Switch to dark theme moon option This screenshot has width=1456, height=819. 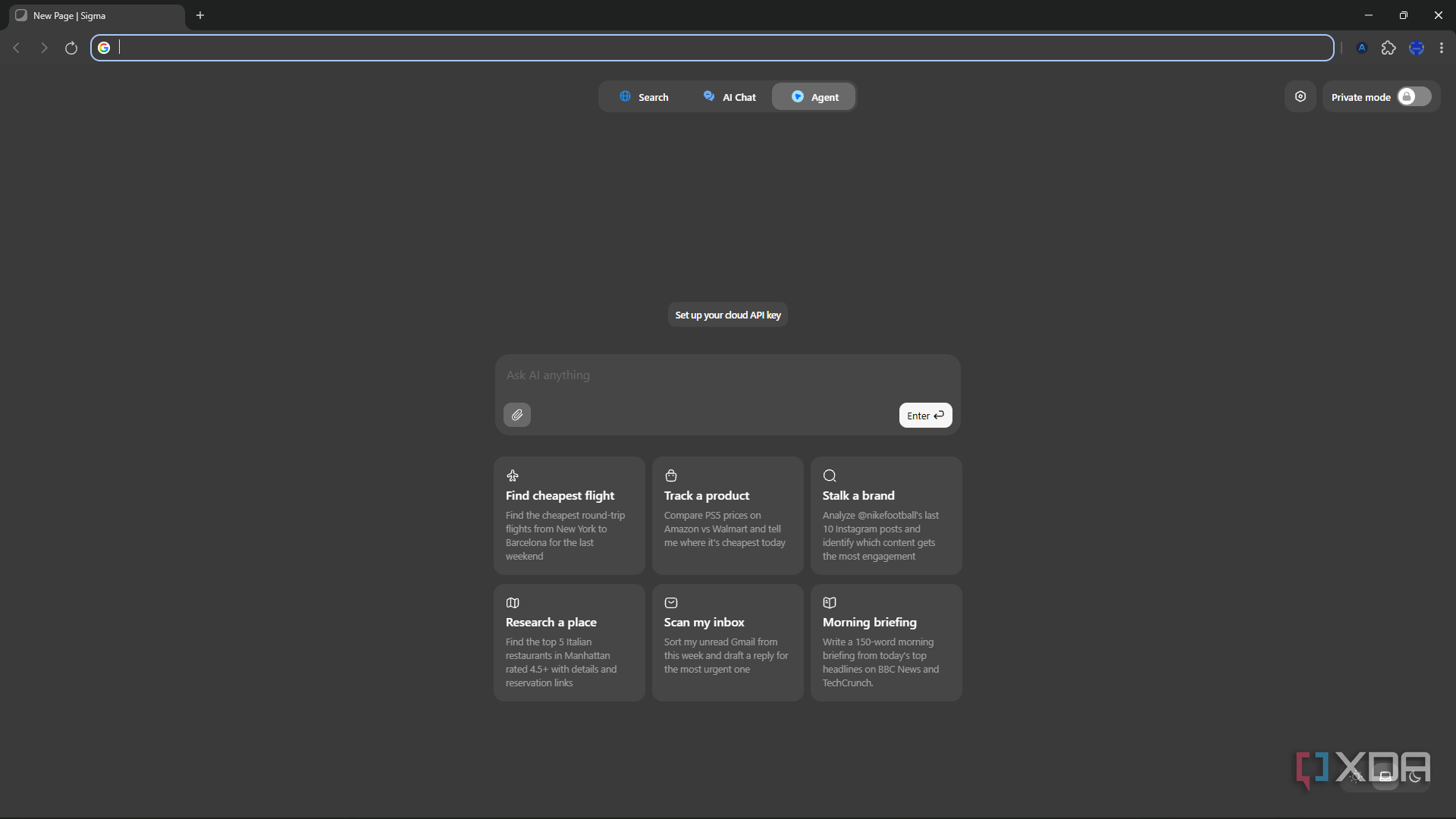1415,777
